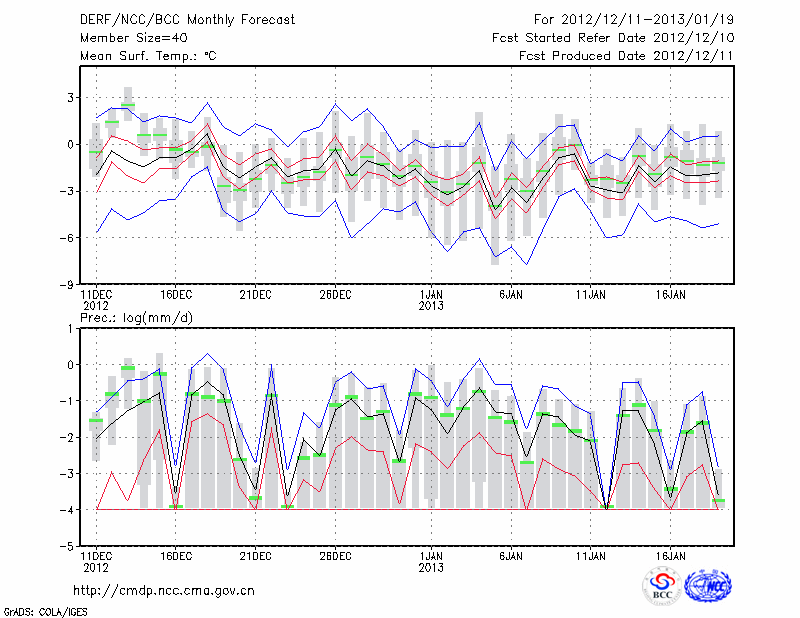Viewport: 800px width, 618px height.
Task: Click the GrADS: COLA/IGES credit text
Action: (42, 610)
